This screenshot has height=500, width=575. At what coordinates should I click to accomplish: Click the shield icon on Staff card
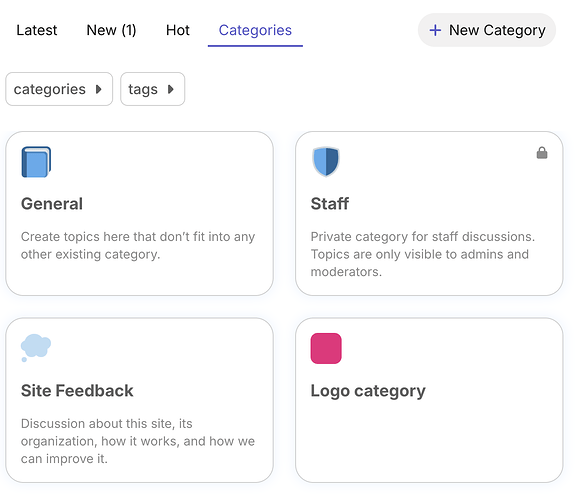point(326,162)
